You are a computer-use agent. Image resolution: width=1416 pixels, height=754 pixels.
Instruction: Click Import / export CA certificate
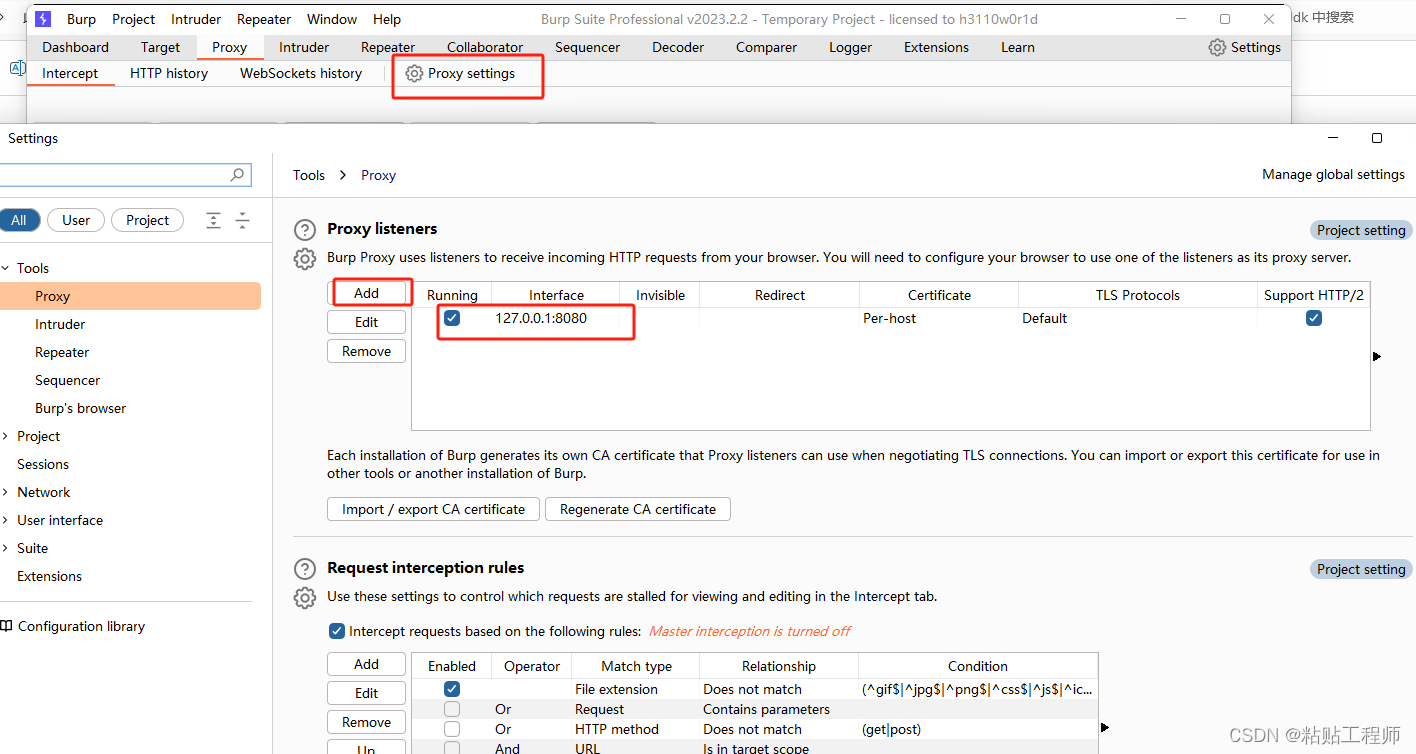coord(433,509)
